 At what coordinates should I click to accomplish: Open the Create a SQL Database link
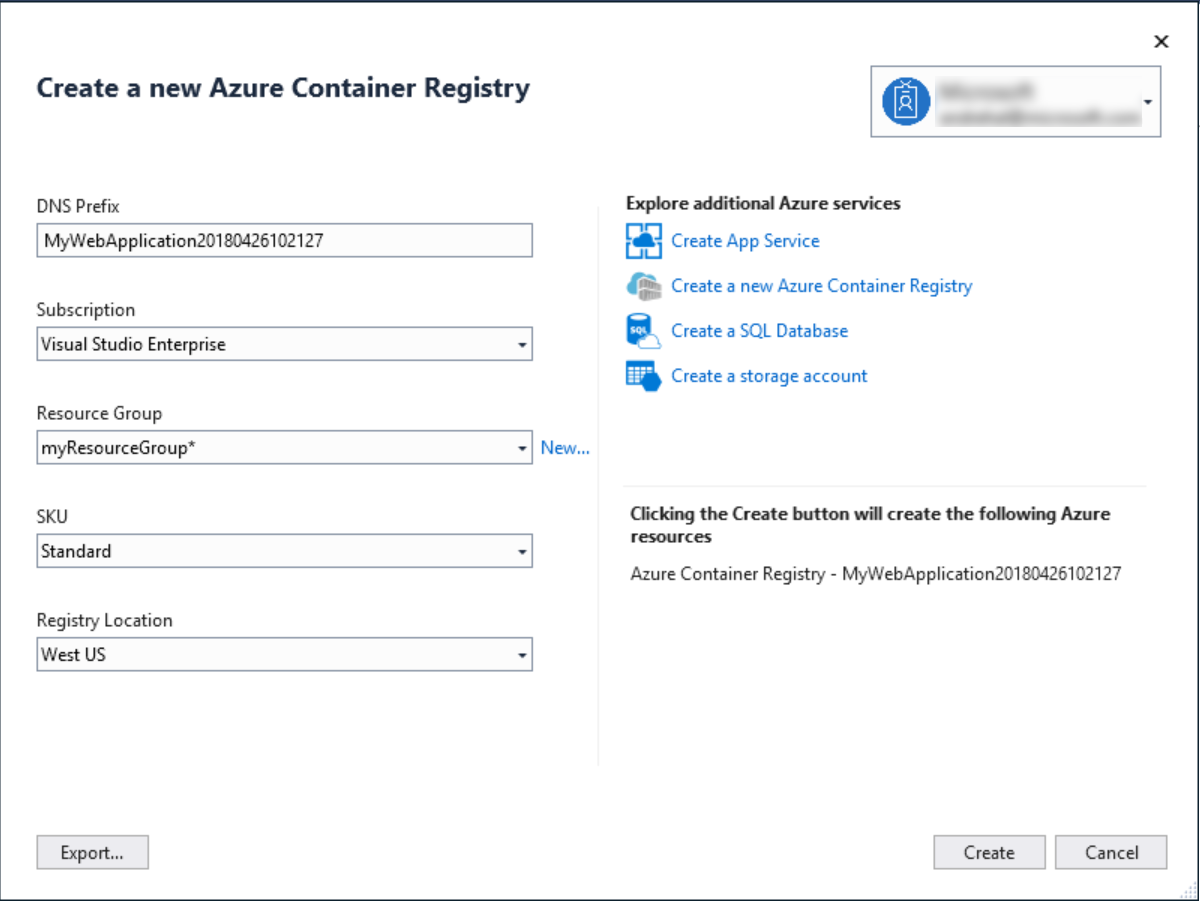[x=760, y=331]
